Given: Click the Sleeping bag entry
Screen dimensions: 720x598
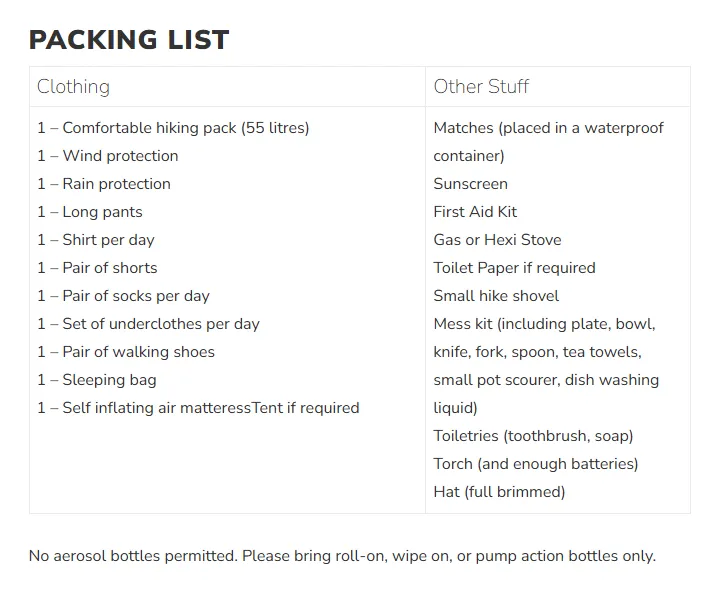Looking at the screenshot, I should pos(97,380).
